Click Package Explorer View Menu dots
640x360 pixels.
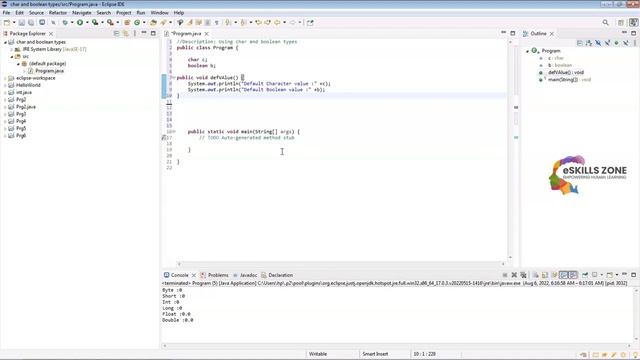[135, 33]
